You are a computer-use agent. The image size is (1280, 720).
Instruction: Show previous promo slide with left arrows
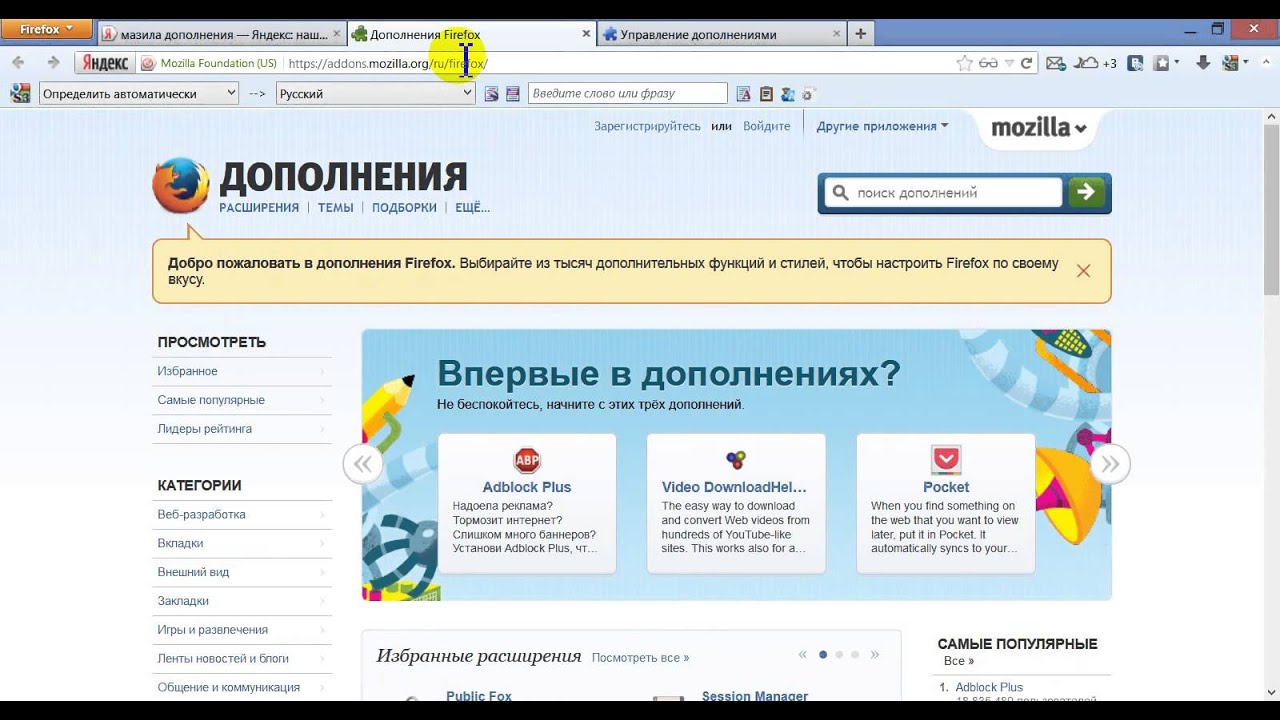pyautogui.click(x=363, y=464)
